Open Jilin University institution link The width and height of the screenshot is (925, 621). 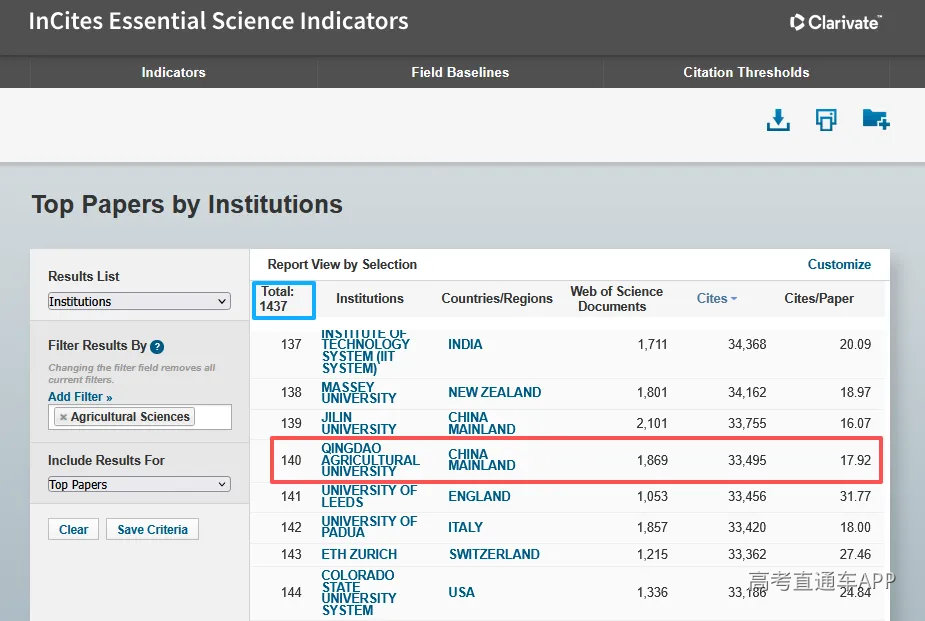[359, 423]
